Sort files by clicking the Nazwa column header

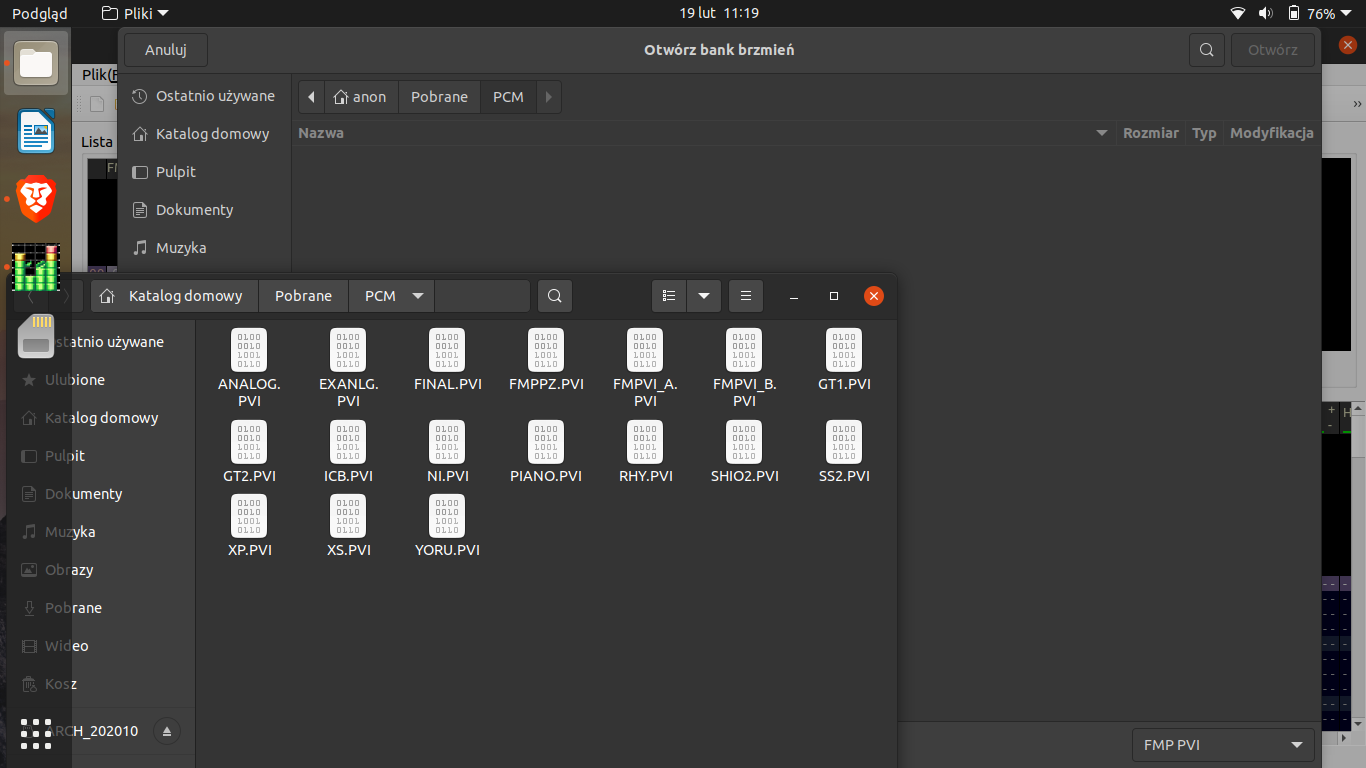(x=321, y=132)
